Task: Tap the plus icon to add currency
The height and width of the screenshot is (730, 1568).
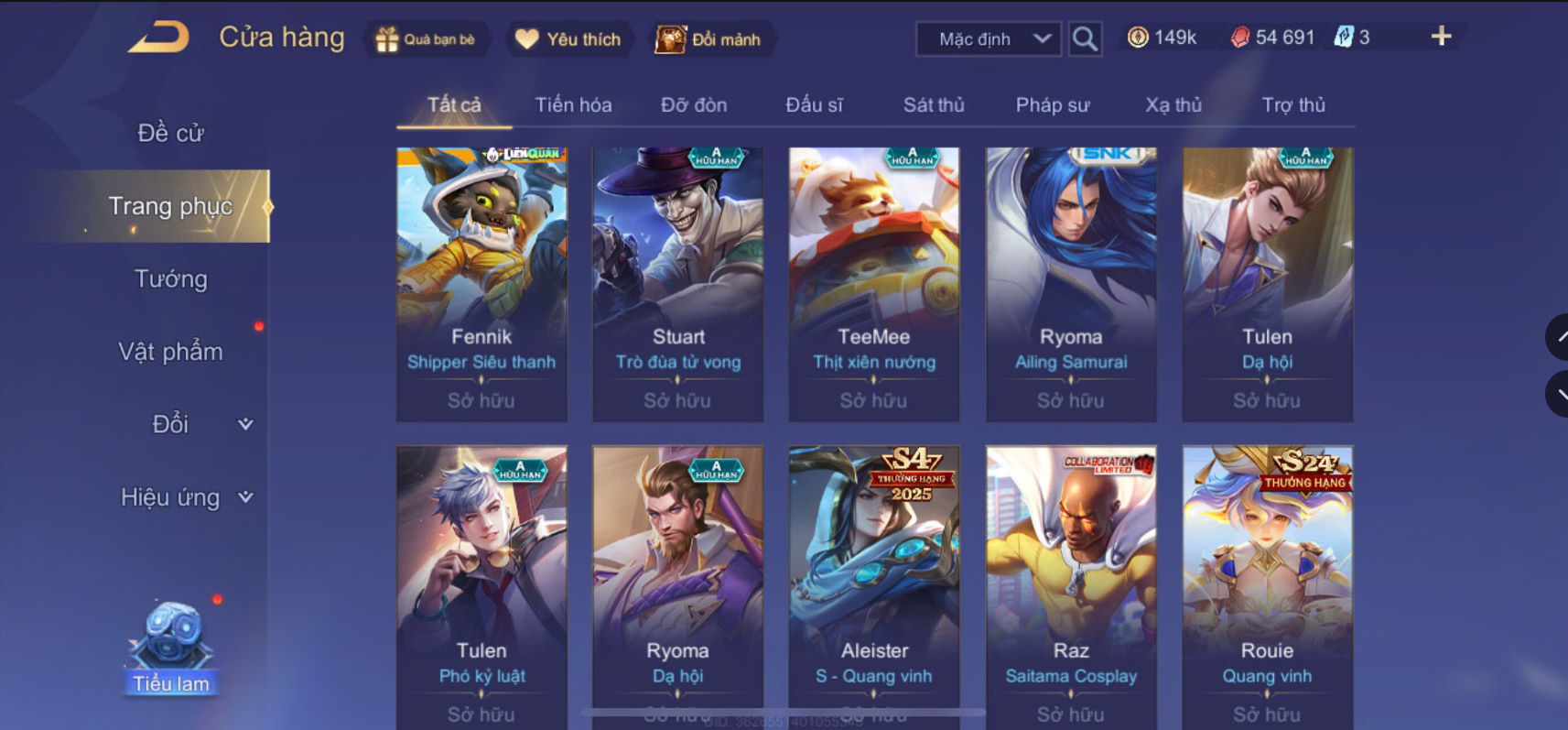Action: (1441, 37)
